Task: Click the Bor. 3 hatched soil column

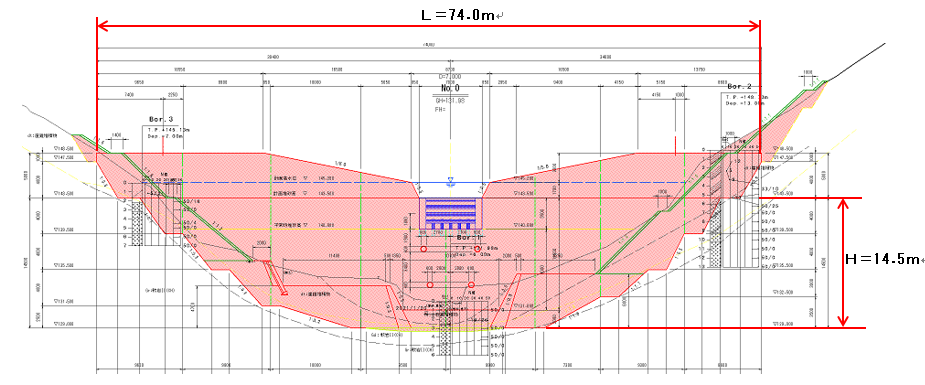Action: pos(137,223)
